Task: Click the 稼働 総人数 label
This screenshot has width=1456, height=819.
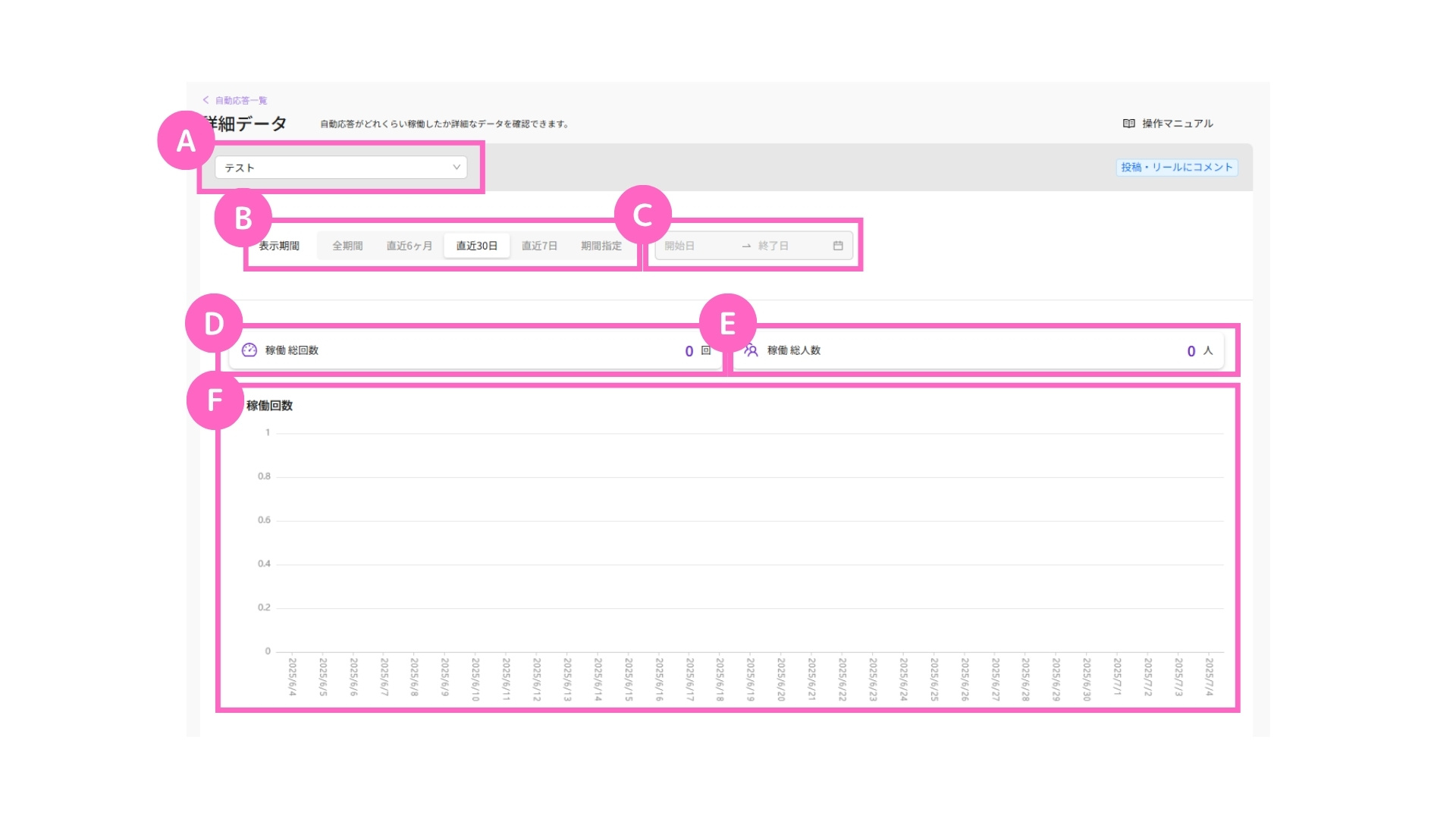Action: (794, 350)
